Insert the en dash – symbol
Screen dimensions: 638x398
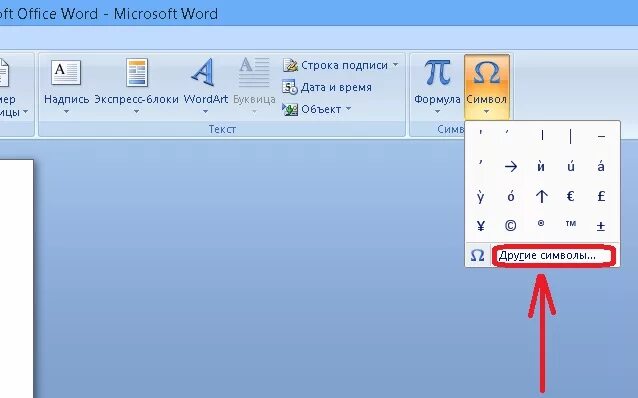point(601,137)
